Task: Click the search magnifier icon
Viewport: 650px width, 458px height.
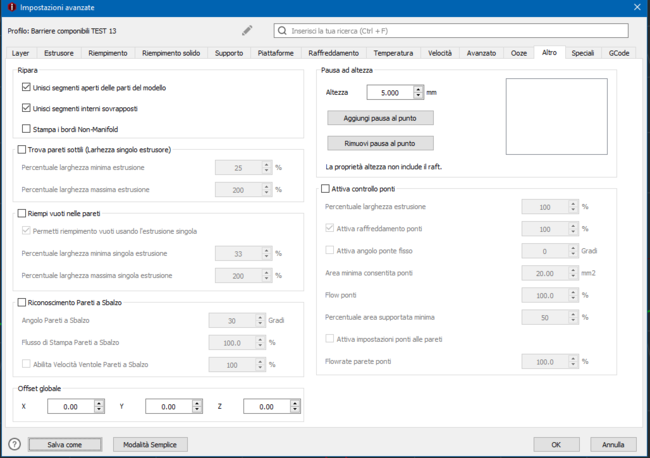Action: coord(283,31)
